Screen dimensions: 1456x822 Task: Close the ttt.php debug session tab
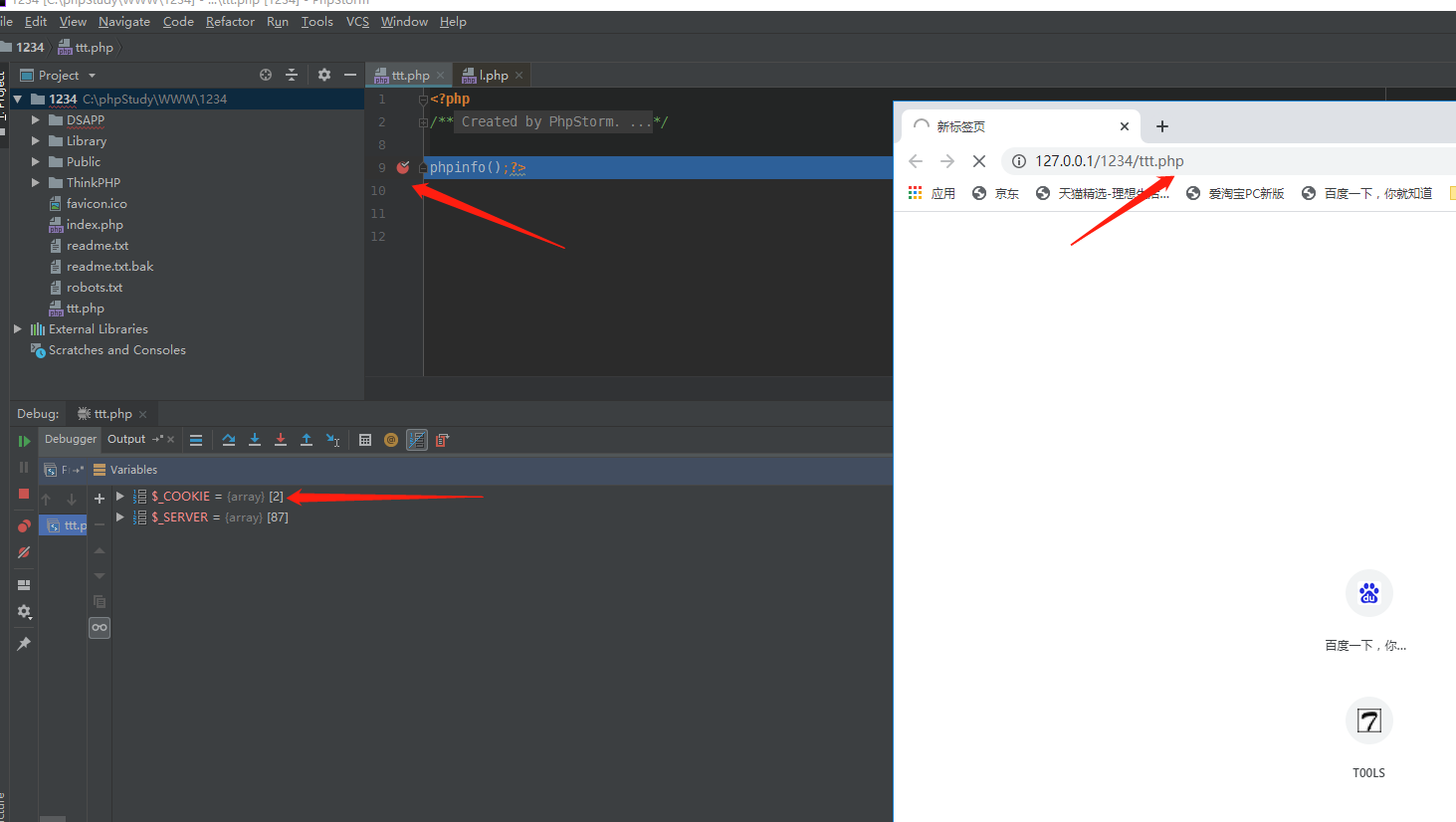coord(143,414)
